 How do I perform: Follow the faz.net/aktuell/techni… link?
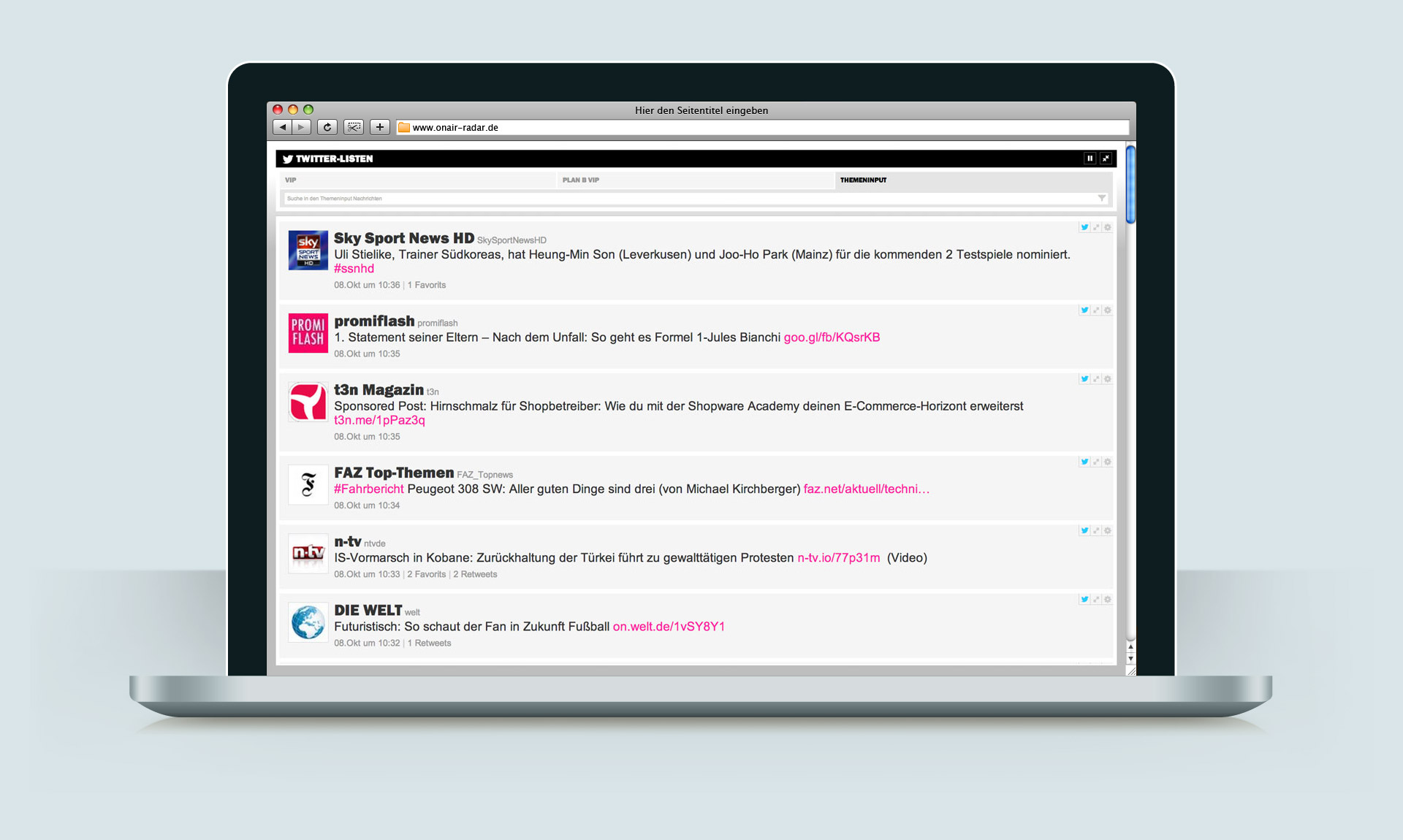coord(867,489)
